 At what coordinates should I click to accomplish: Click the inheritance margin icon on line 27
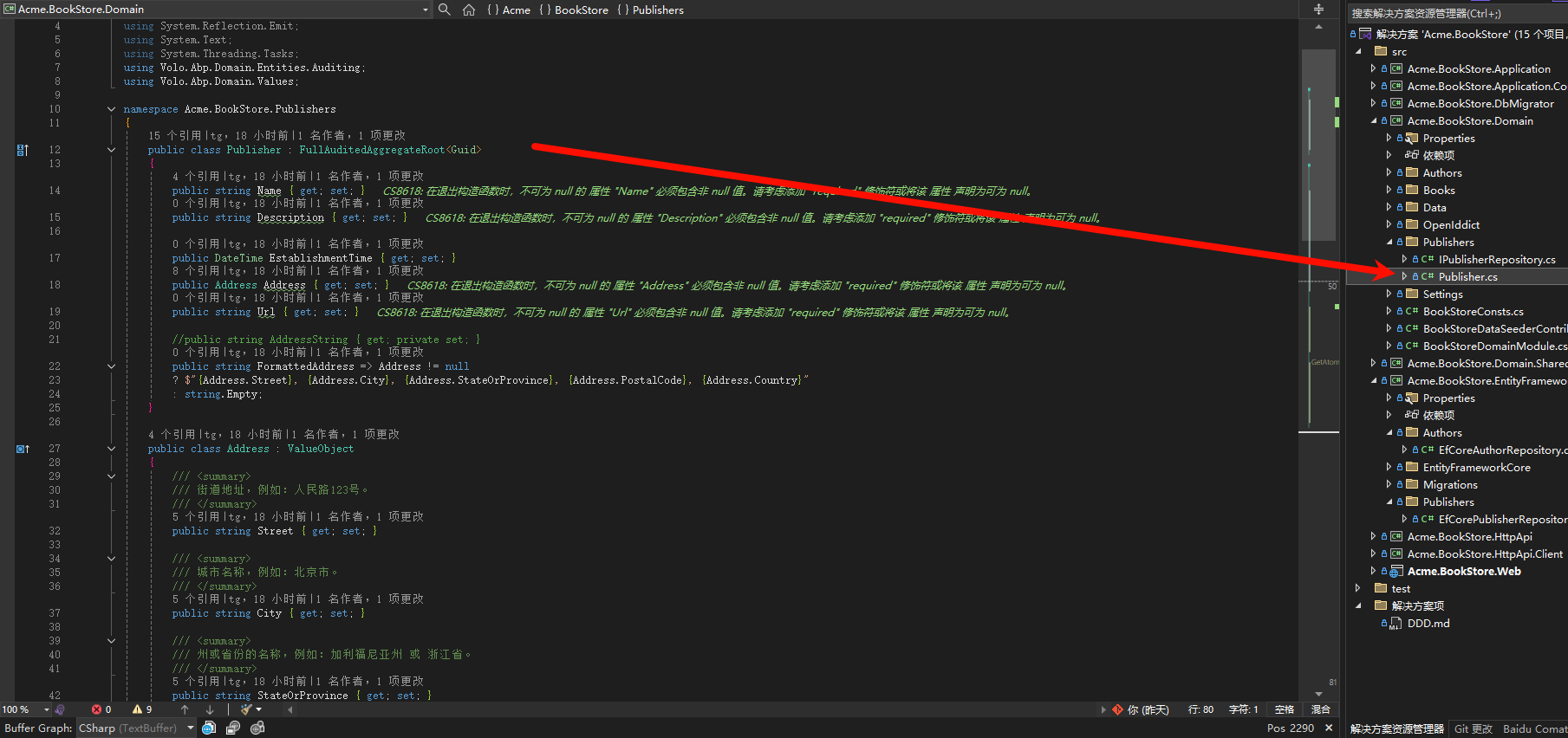tap(23, 449)
